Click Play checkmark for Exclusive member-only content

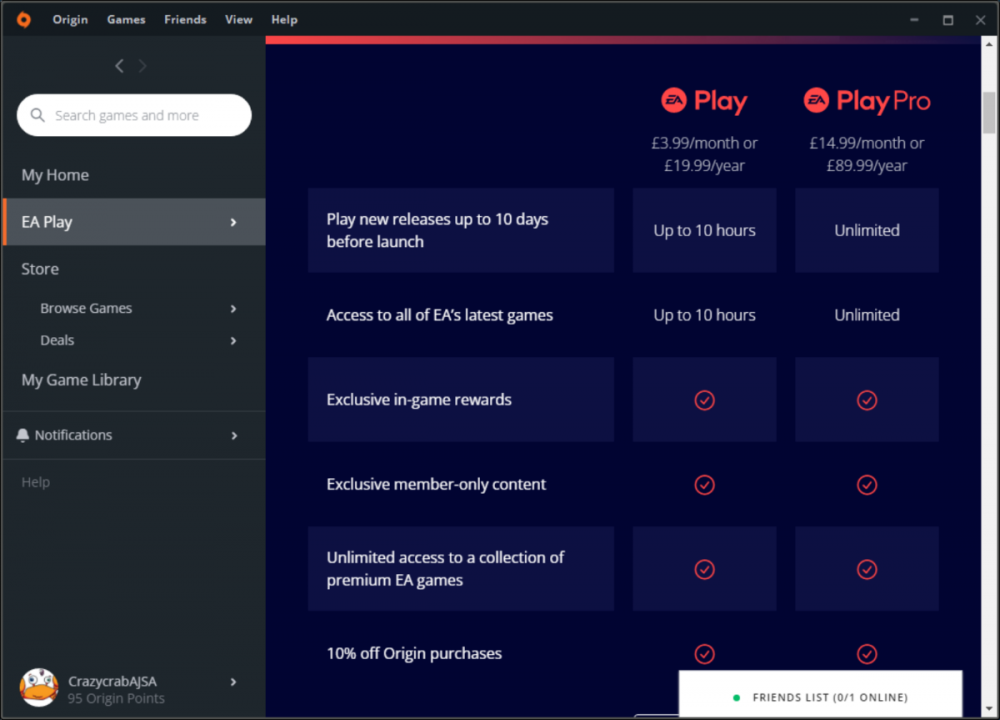click(704, 485)
